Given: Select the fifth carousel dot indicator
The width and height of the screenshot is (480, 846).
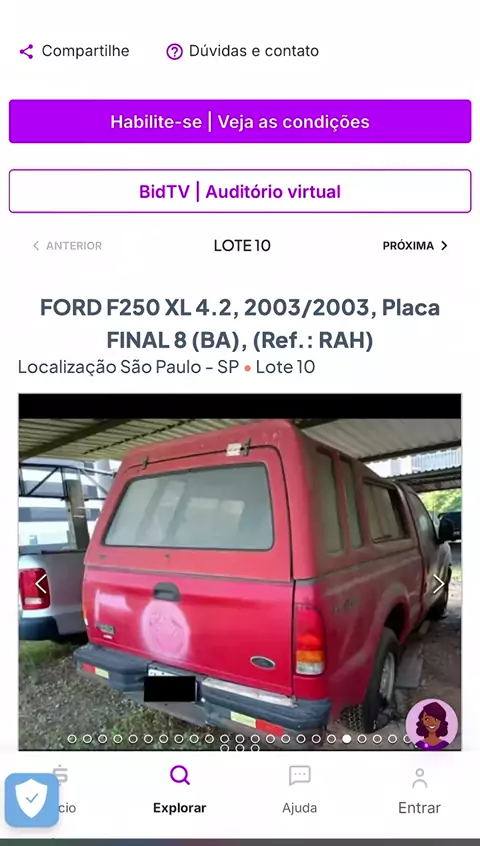Looking at the screenshot, I should [133, 739].
